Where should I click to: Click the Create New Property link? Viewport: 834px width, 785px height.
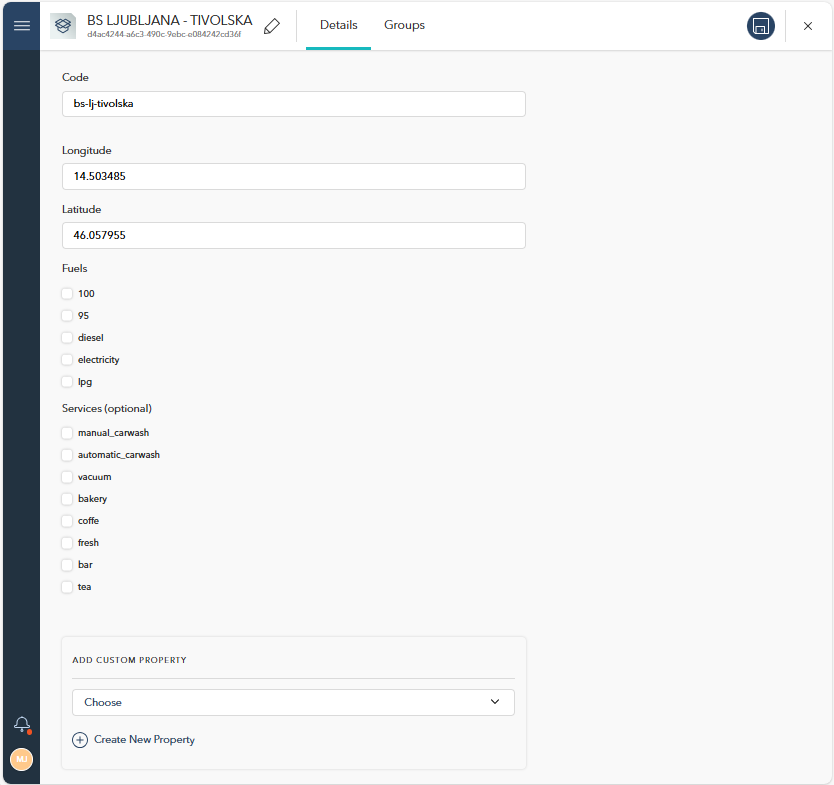[x=144, y=740]
